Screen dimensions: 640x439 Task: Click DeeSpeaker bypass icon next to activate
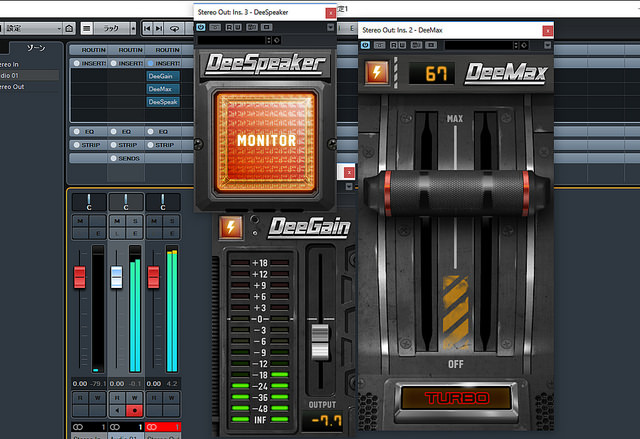[215, 27]
